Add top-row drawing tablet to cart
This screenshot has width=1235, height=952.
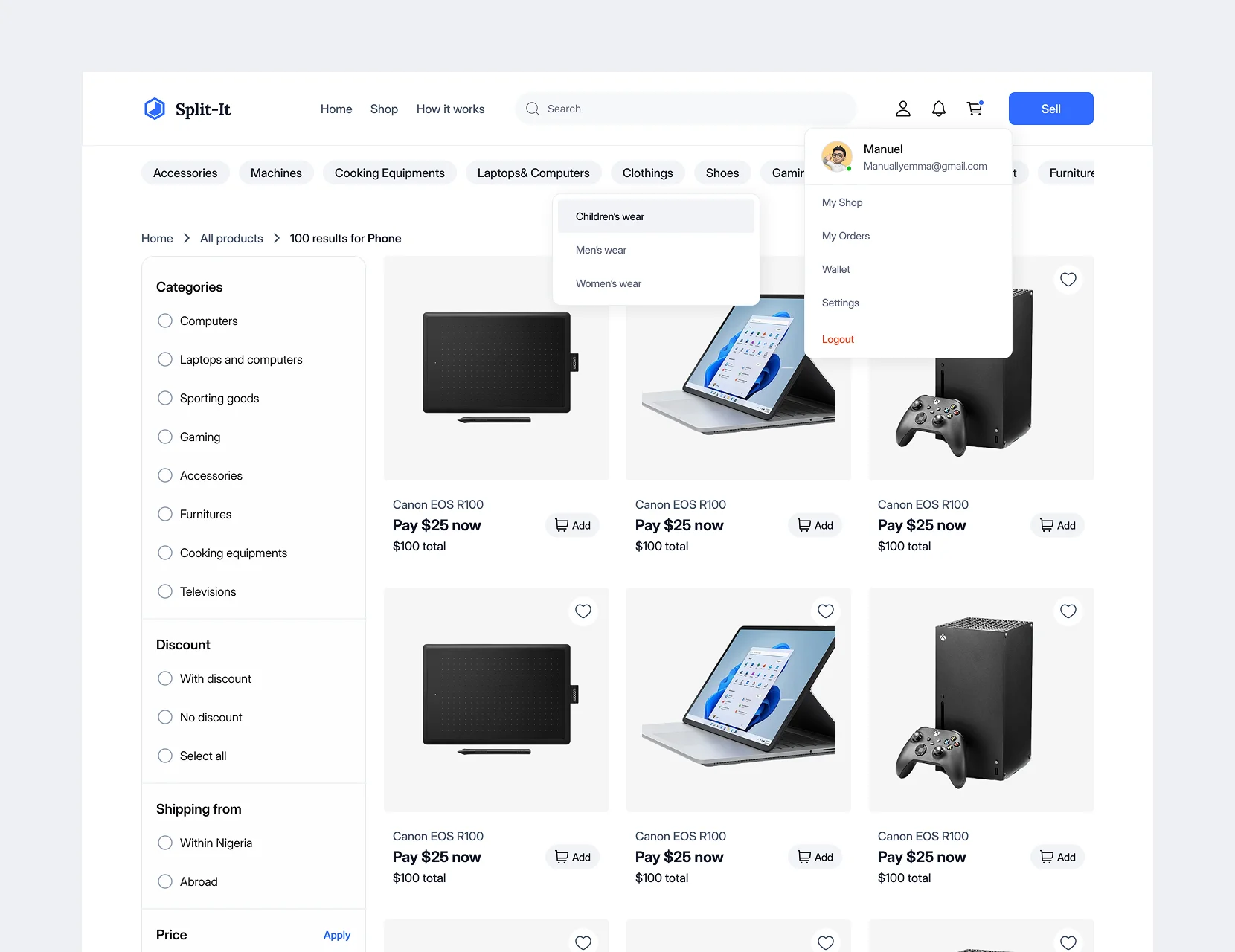(x=573, y=525)
